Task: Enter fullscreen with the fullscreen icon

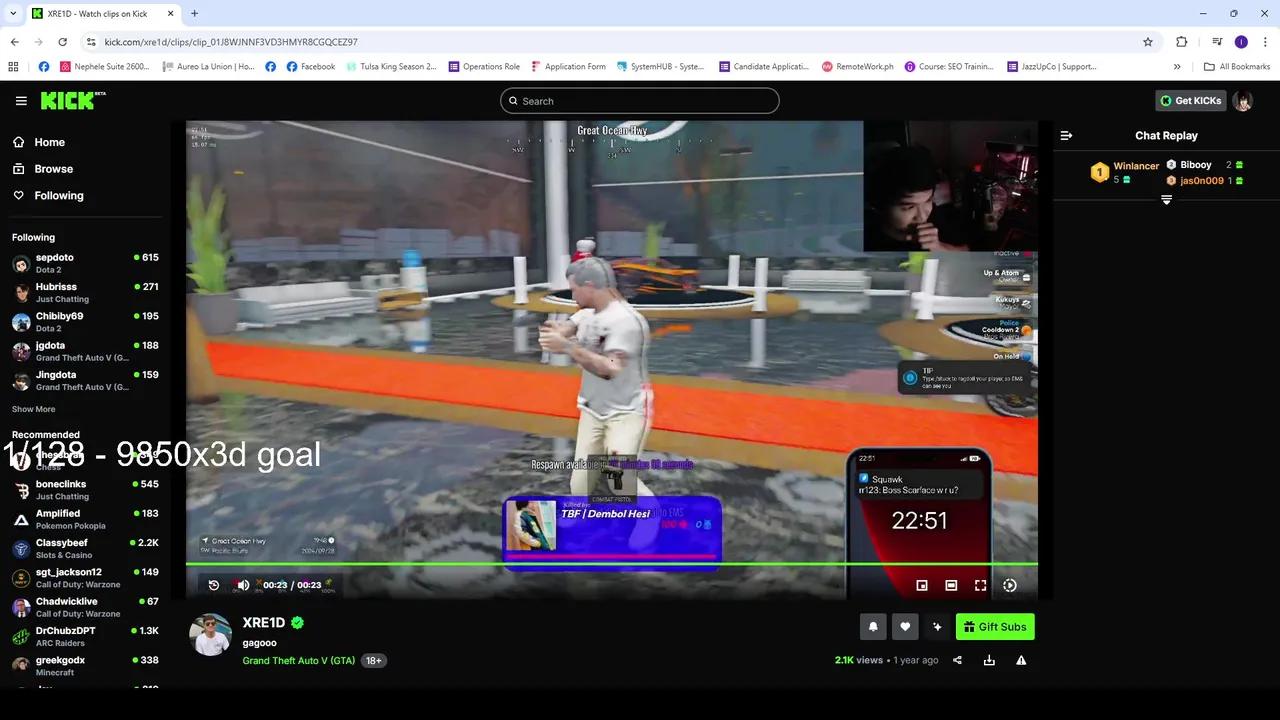Action: pos(980,585)
